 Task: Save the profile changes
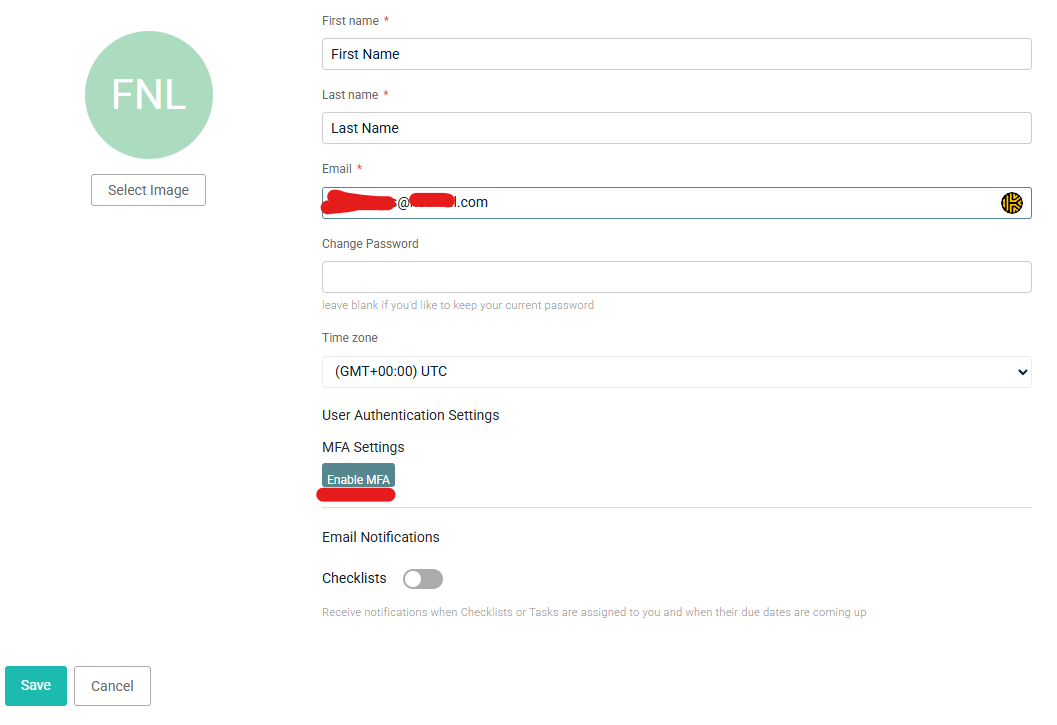[35, 685]
